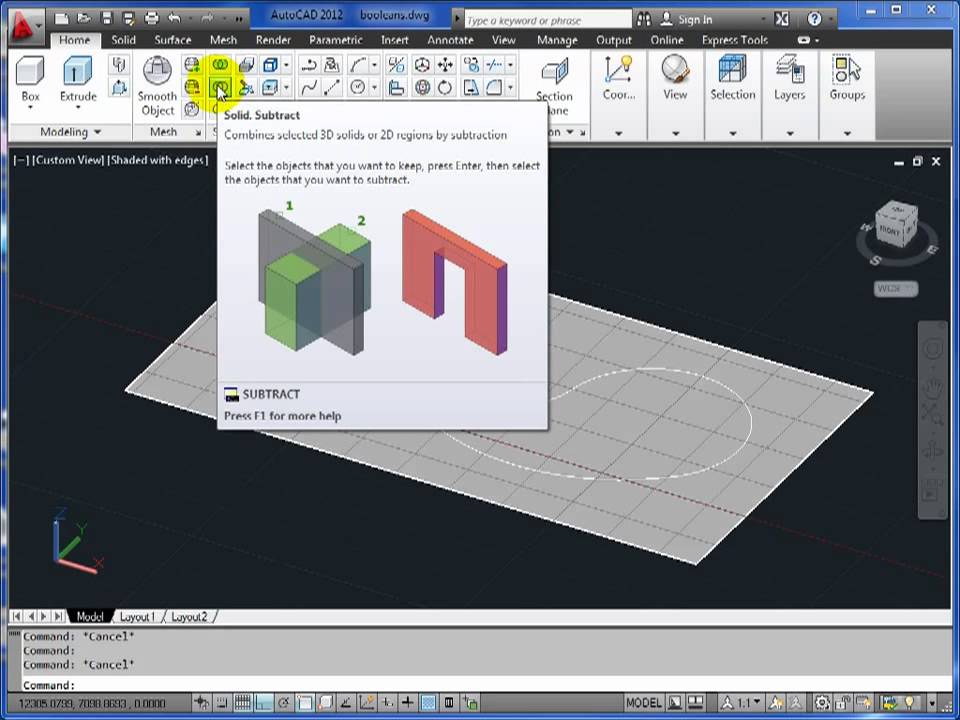Toggle Snap Mode in status bar
The height and width of the screenshot is (720, 960).
[x=222, y=702]
